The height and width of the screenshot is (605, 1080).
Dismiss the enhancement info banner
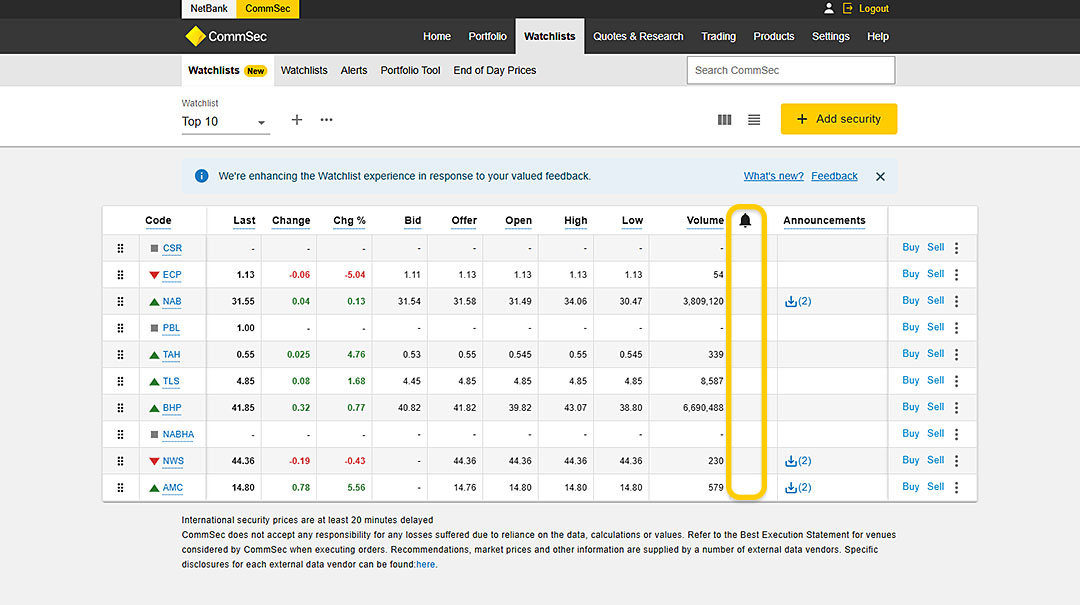880,176
